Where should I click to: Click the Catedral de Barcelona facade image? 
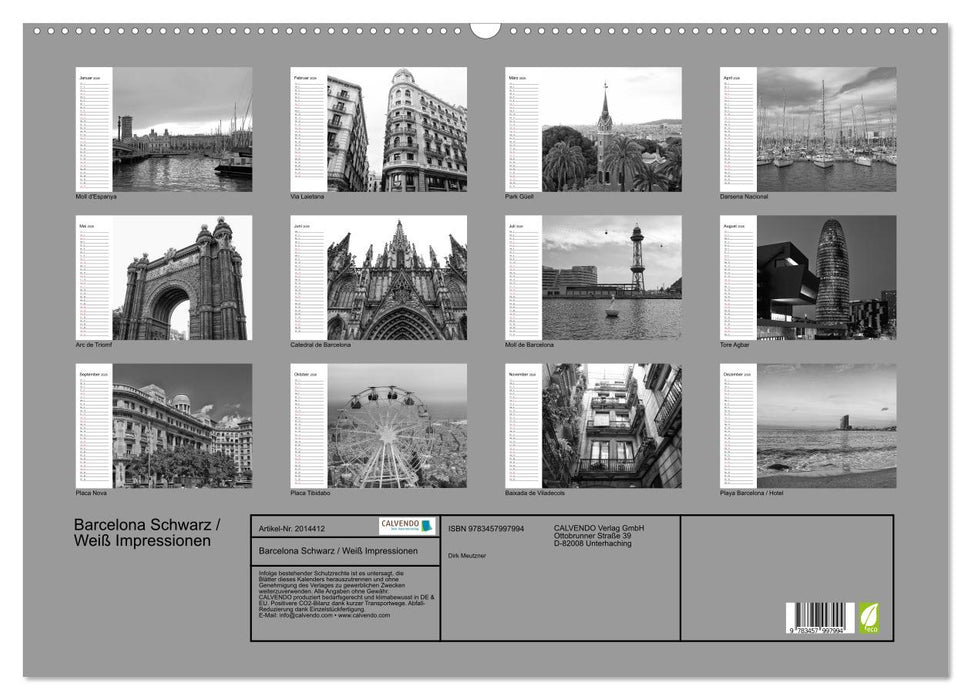click(399, 281)
